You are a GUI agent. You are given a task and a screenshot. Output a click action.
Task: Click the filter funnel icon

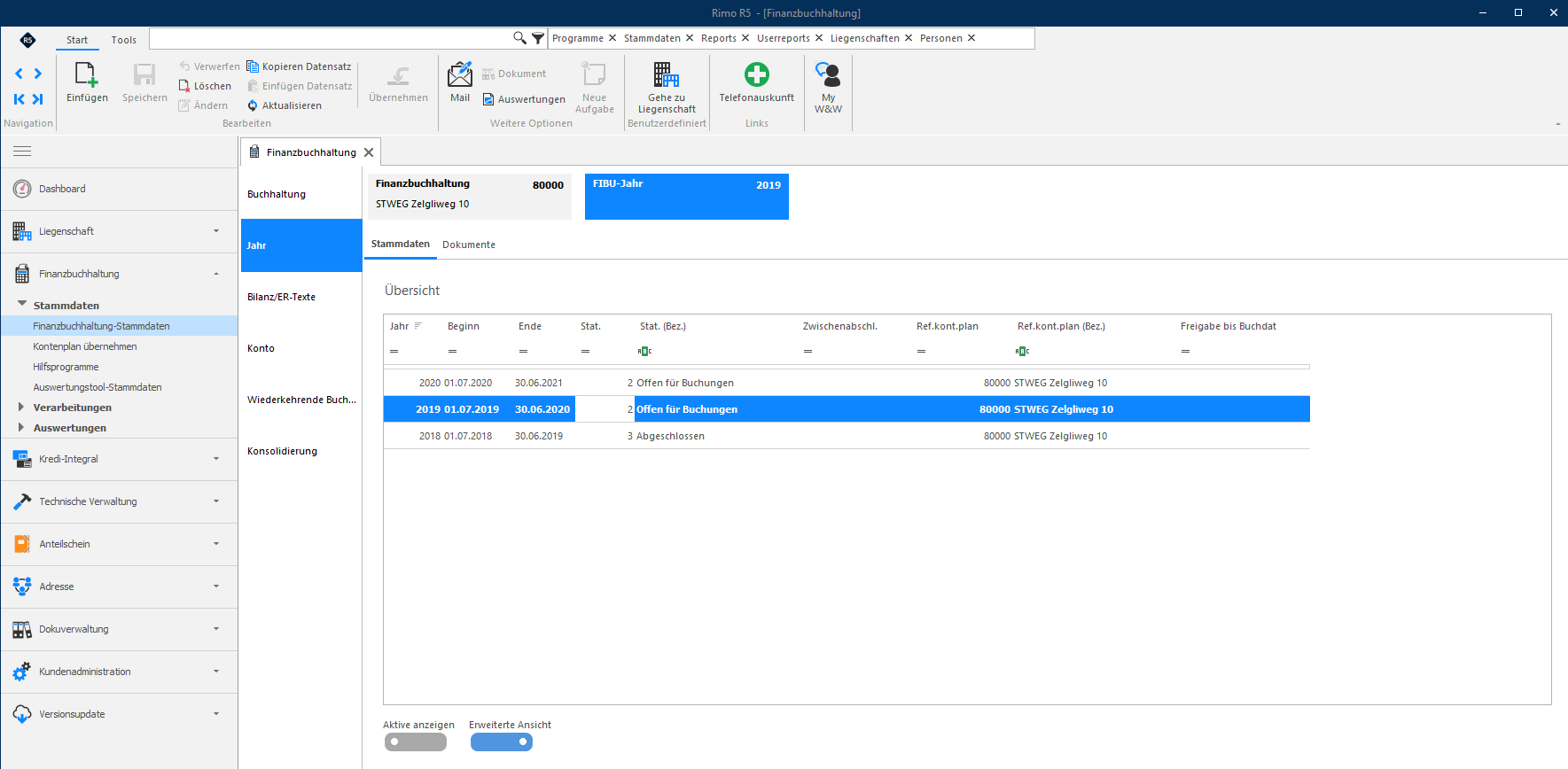538,38
